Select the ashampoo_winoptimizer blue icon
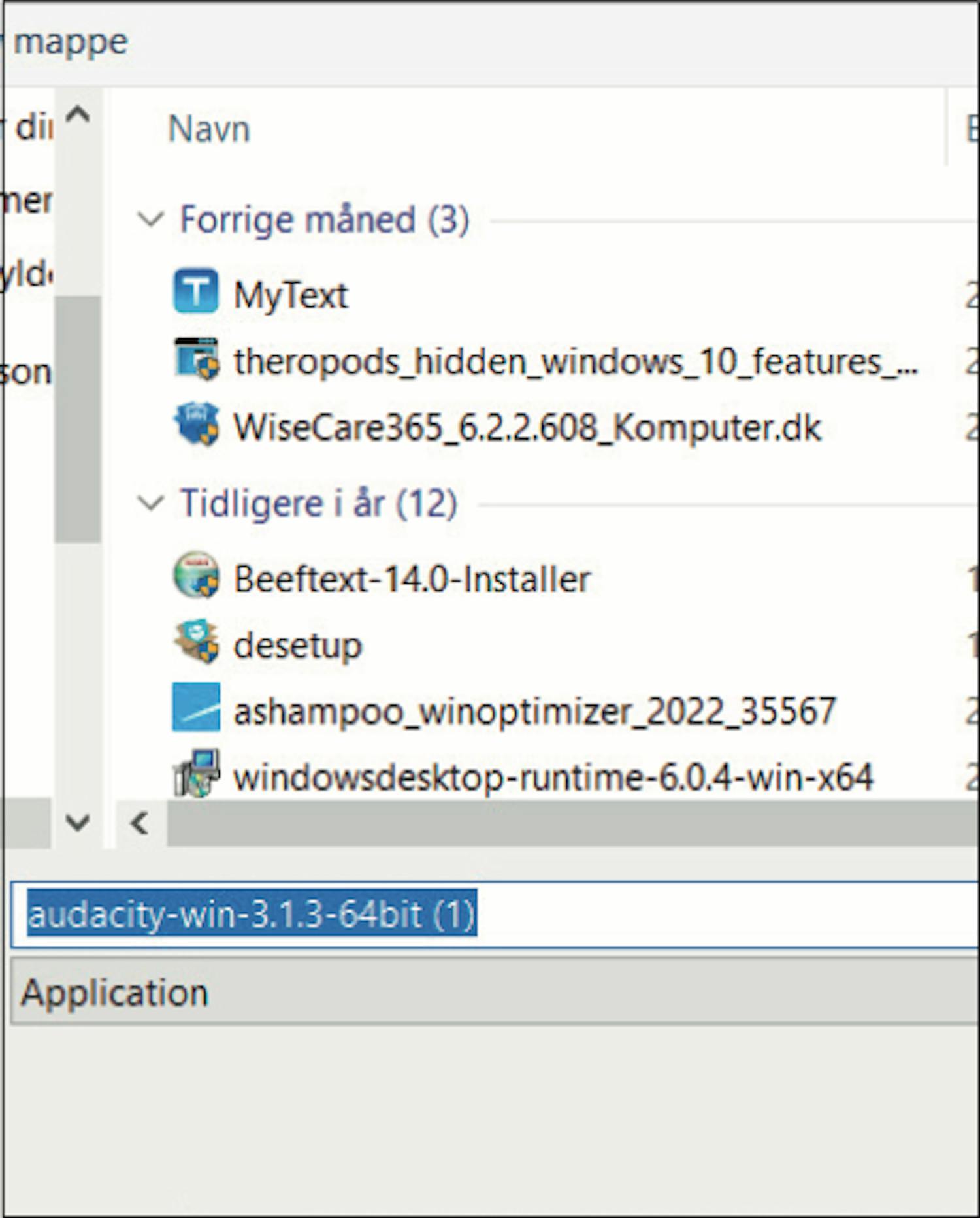The image size is (980, 1218). tap(195, 708)
